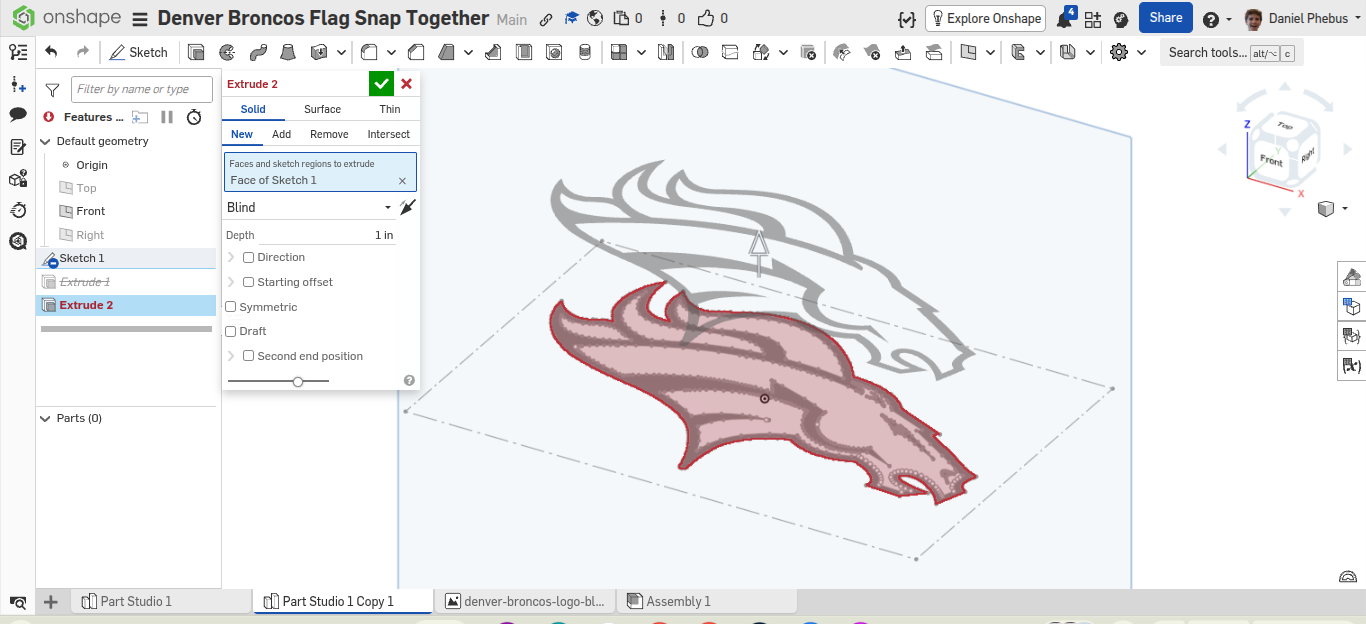Expand the Starting offset options arrow
1366x624 pixels.
point(232,282)
